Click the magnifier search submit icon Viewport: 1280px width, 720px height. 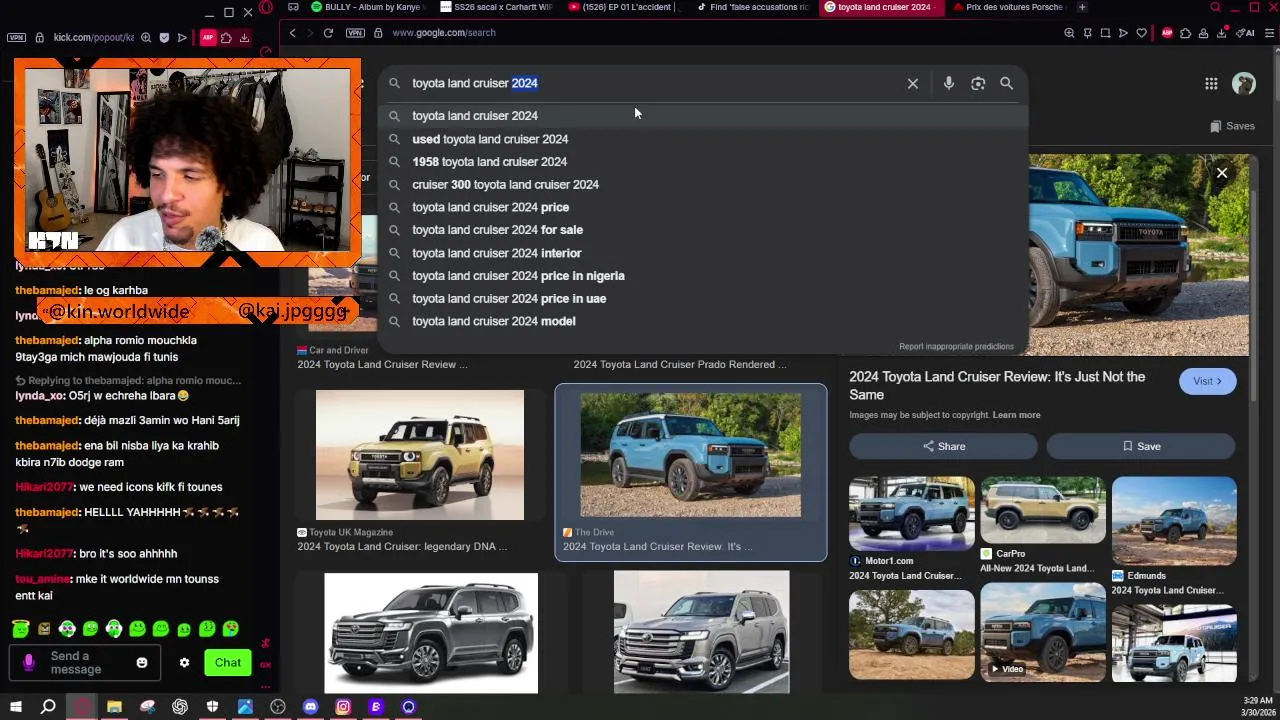[1007, 84]
